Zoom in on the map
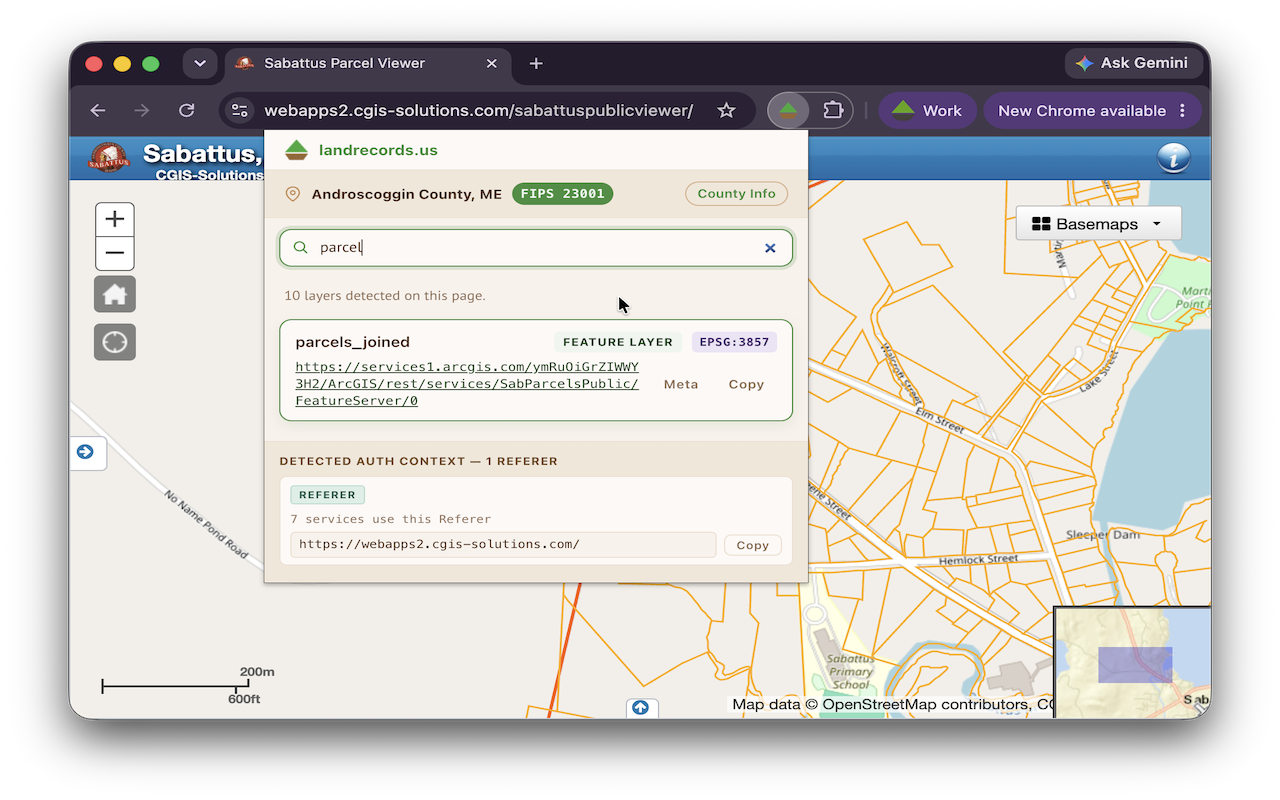This screenshot has width=1280, height=800. point(115,220)
